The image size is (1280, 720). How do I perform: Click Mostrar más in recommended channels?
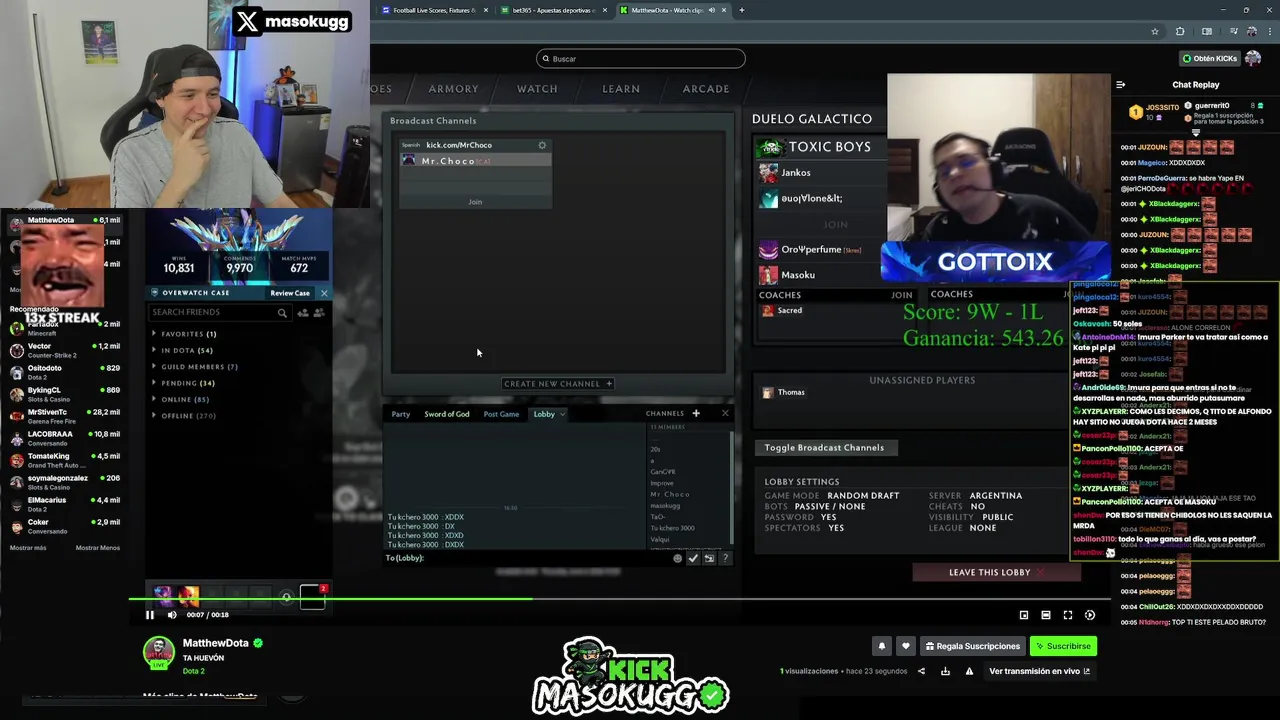(x=28, y=548)
